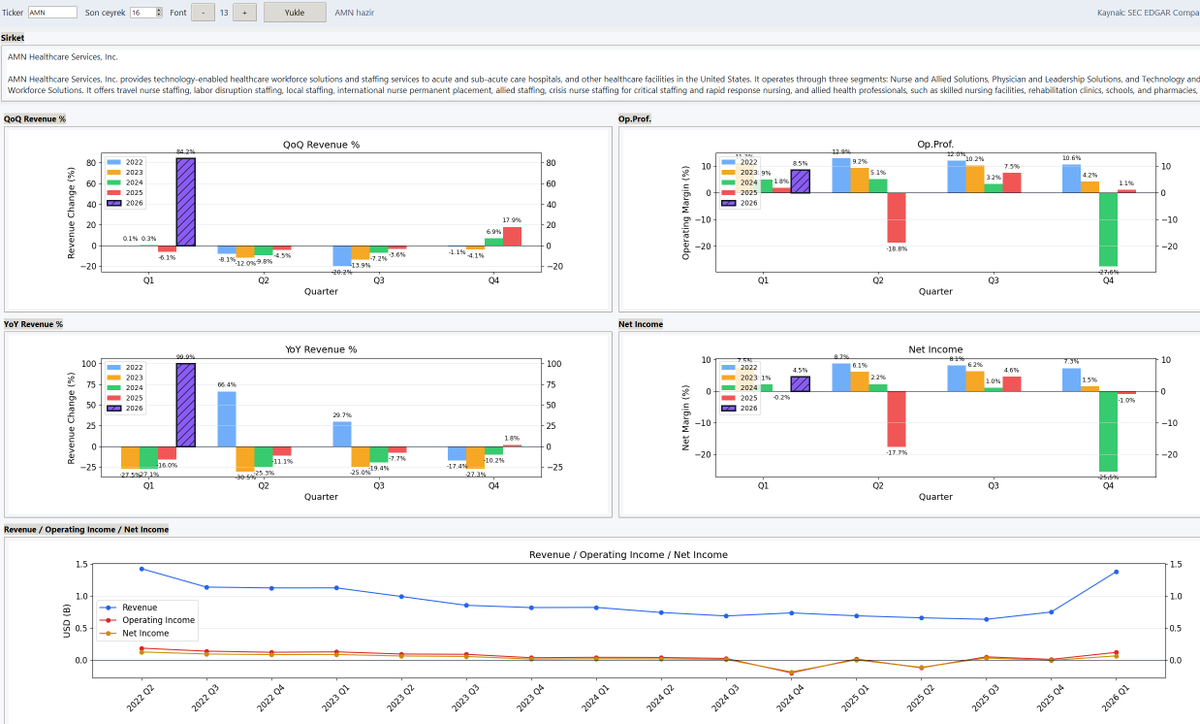Click the Kaynak: SEC EDGAR source label
The image size is (1200, 724).
pos(1148,13)
